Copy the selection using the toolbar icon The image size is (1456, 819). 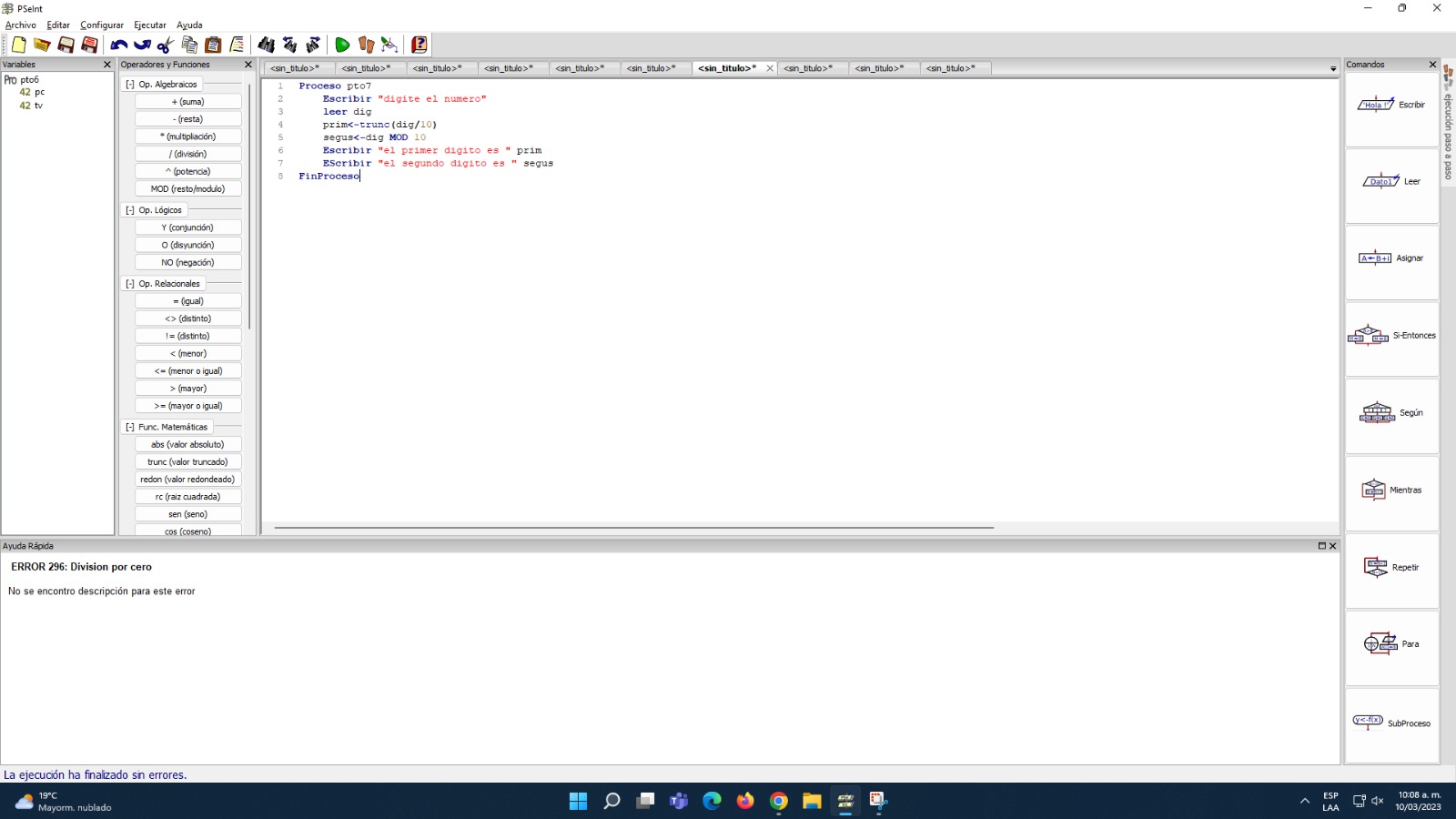coord(189,45)
